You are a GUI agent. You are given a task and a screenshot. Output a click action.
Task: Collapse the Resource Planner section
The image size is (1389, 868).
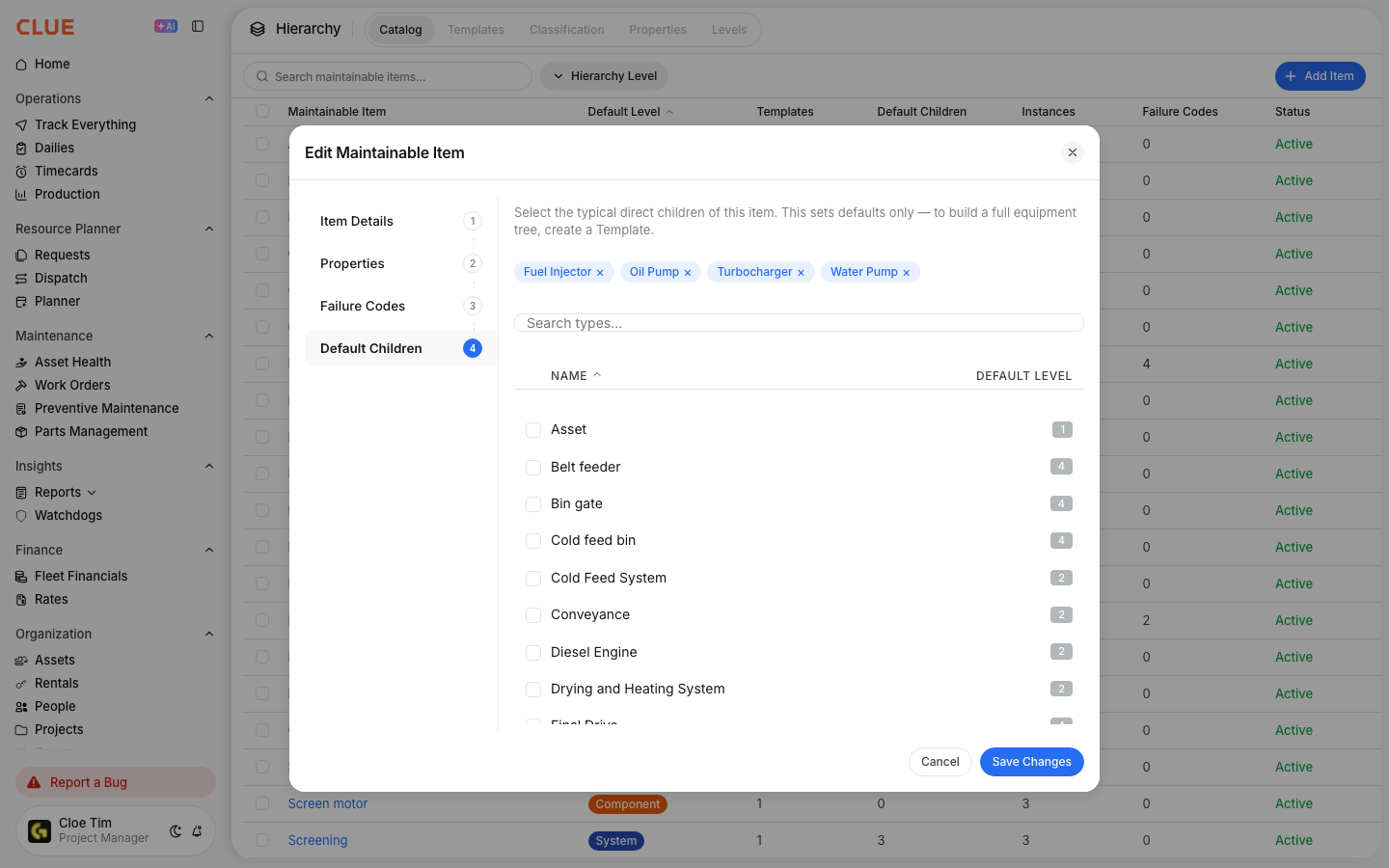209,229
